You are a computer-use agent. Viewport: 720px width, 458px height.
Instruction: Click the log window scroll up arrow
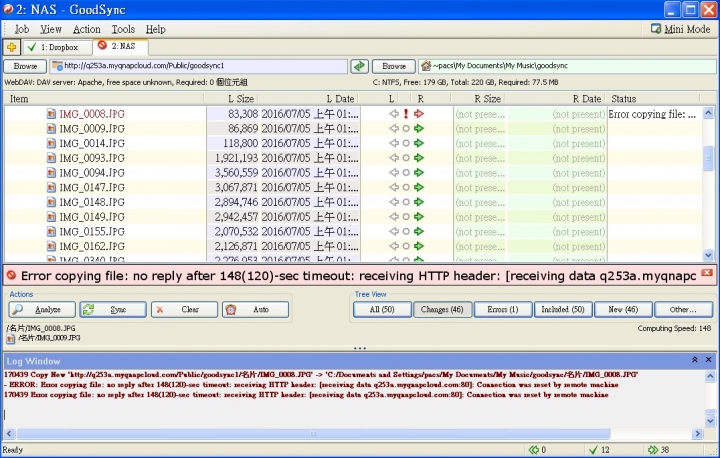click(710, 376)
